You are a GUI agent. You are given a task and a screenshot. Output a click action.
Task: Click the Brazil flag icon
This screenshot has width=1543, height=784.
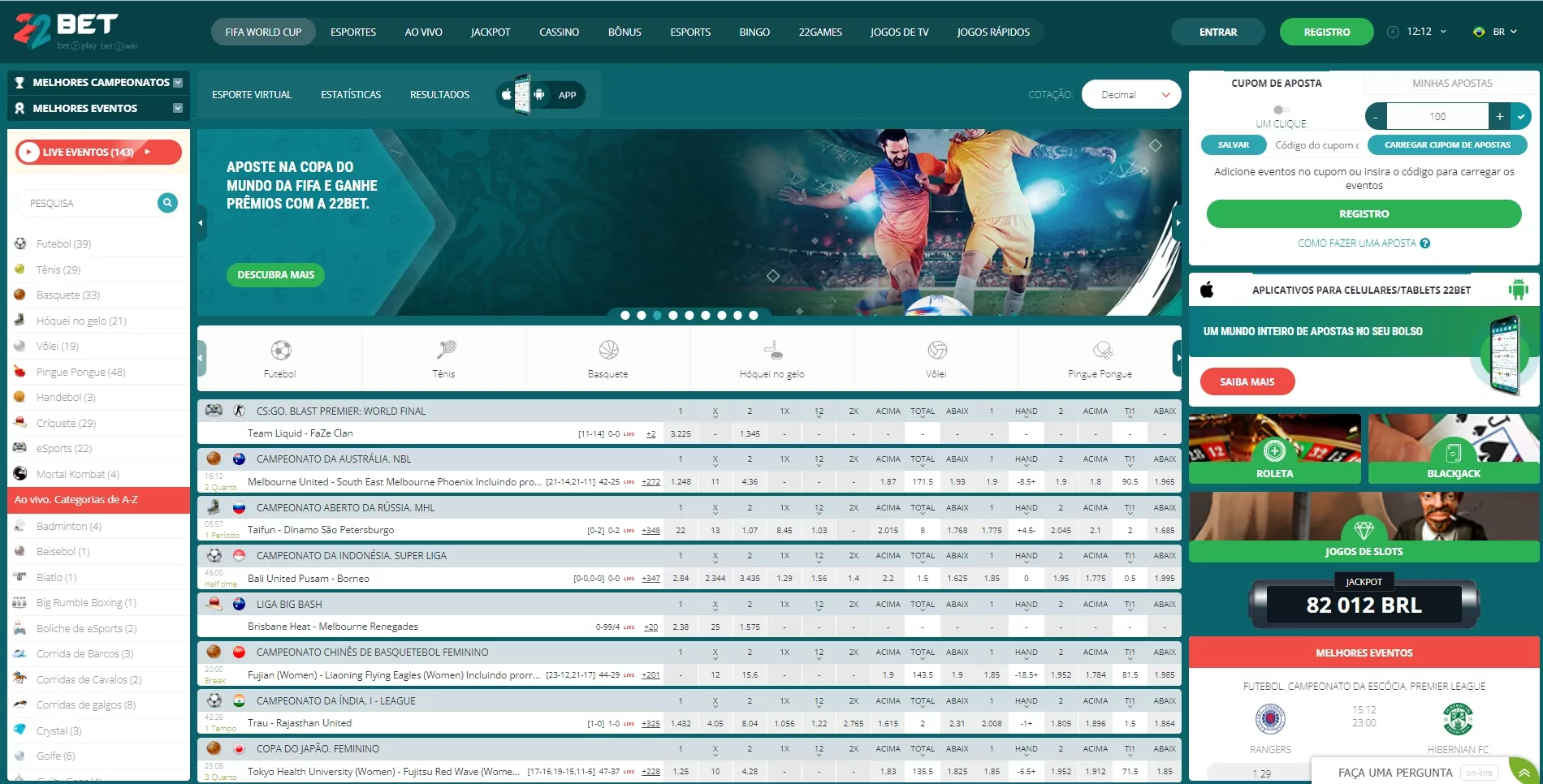click(x=1479, y=32)
